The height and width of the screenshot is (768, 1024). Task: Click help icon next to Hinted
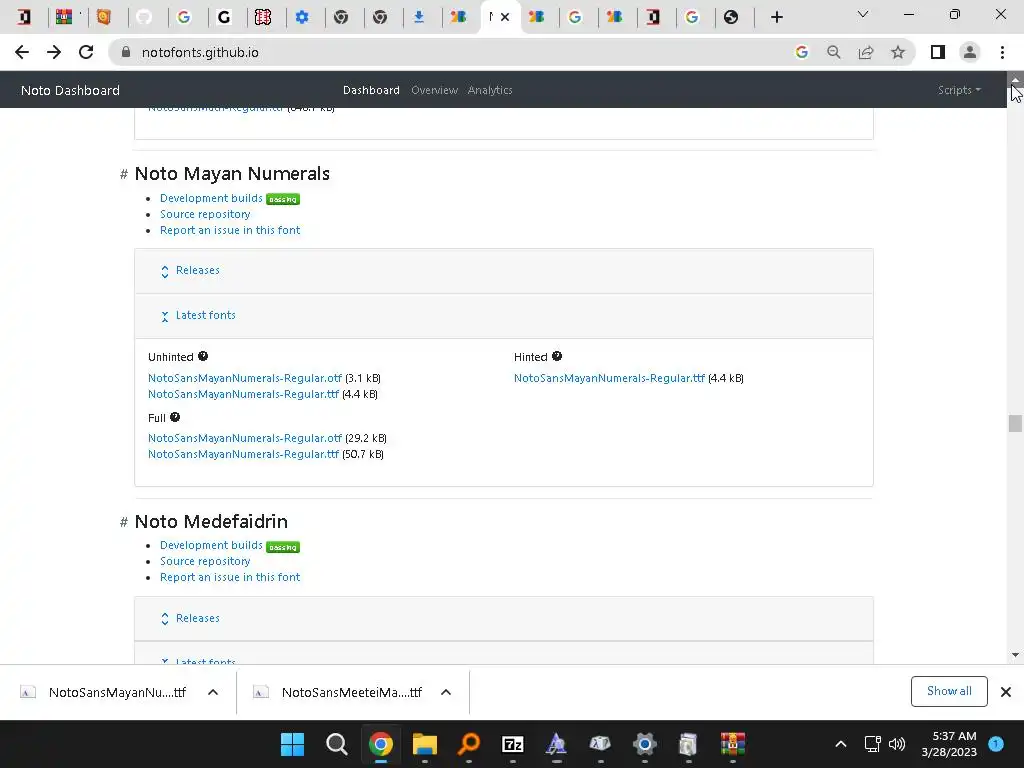click(x=556, y=356)
